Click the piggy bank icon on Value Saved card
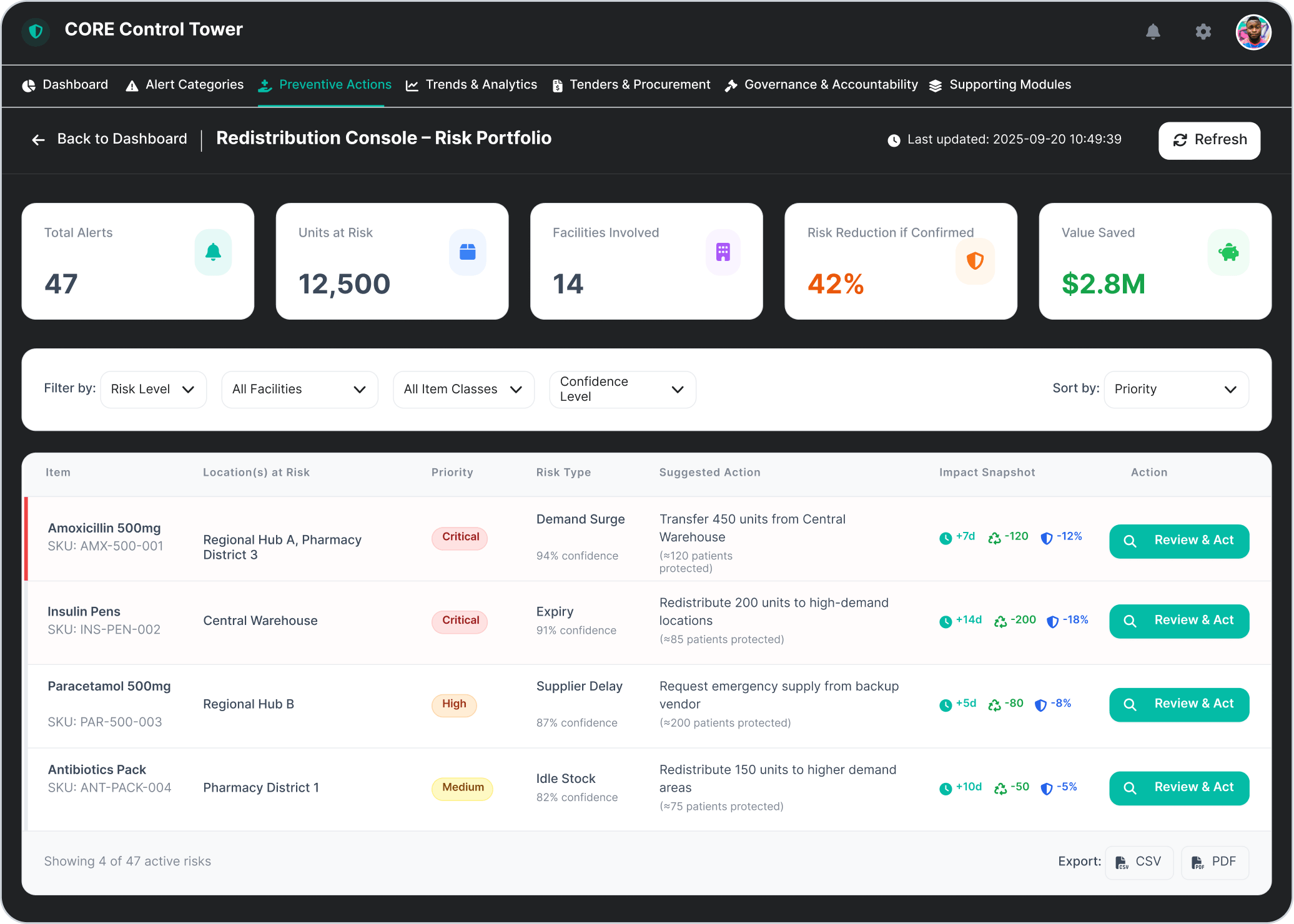The width and height of the screenshot is (1294, 924). [x=1228, y=252]
